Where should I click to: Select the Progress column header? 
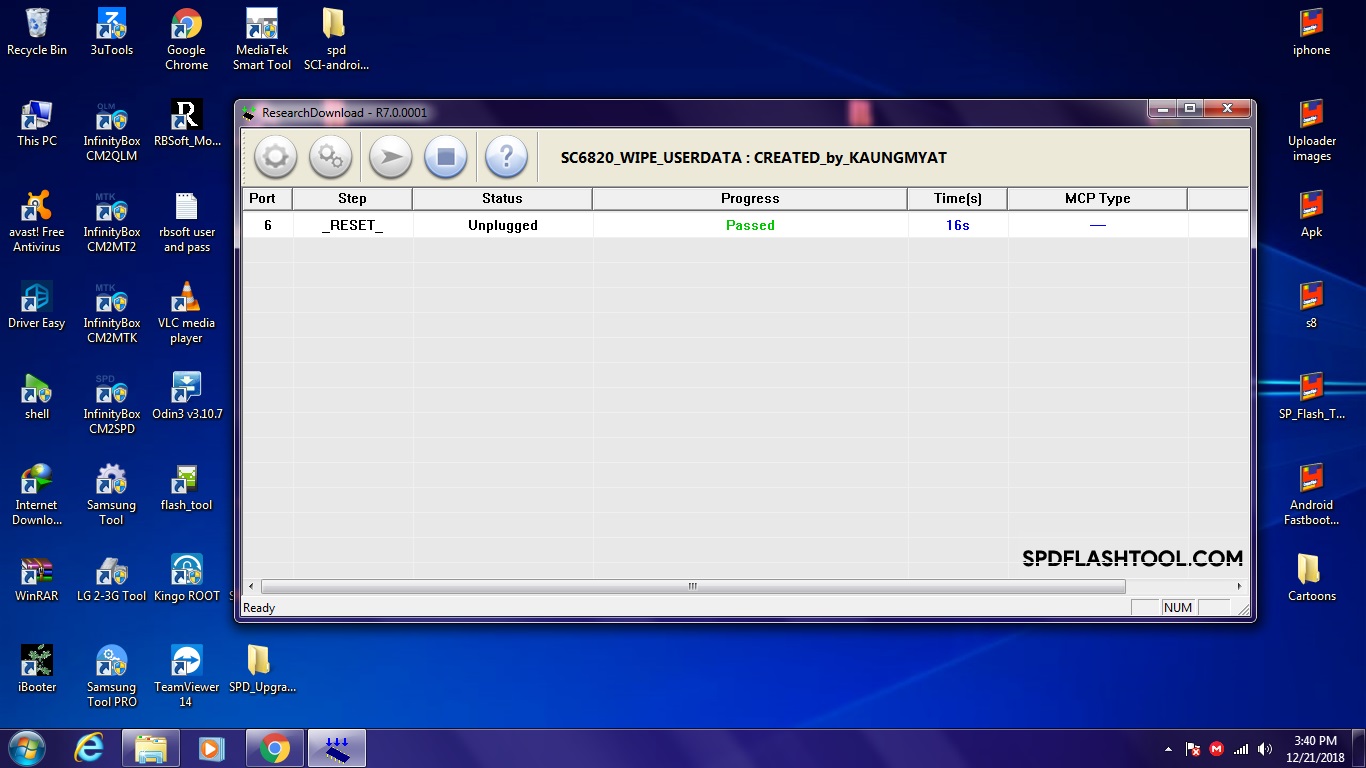(750, 199)
